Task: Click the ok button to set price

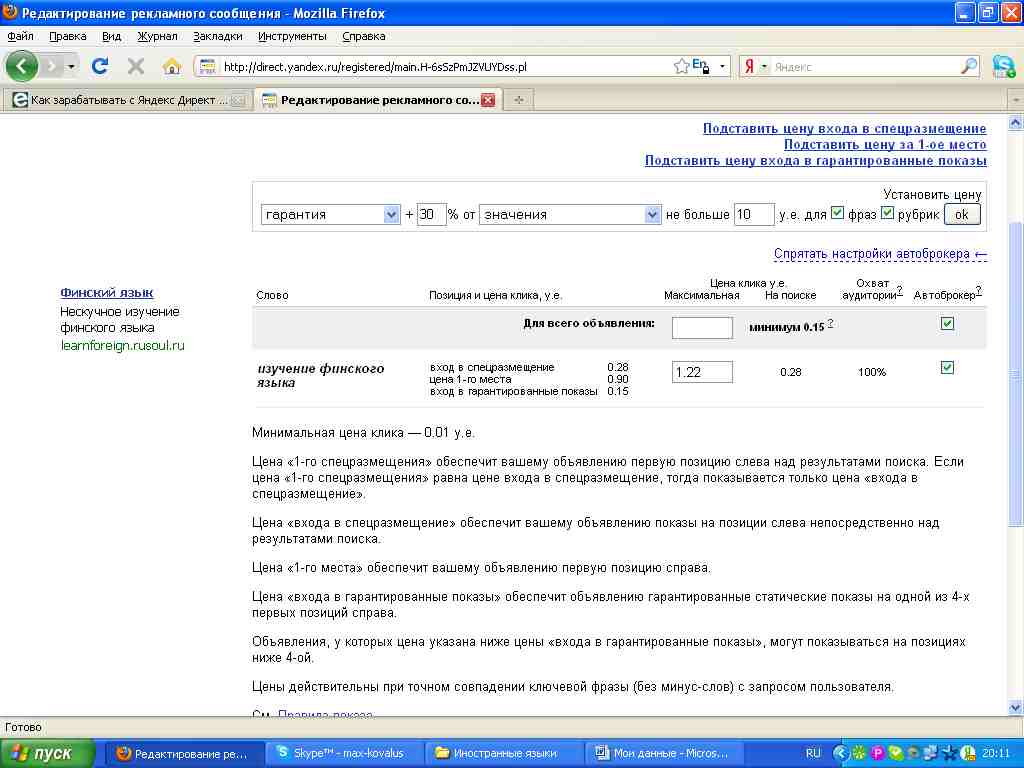Action: point(962,214)
